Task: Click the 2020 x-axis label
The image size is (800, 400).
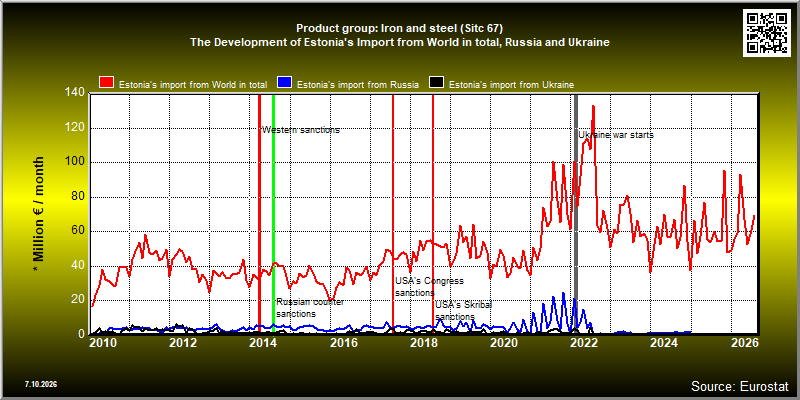Action: point(504,343)
